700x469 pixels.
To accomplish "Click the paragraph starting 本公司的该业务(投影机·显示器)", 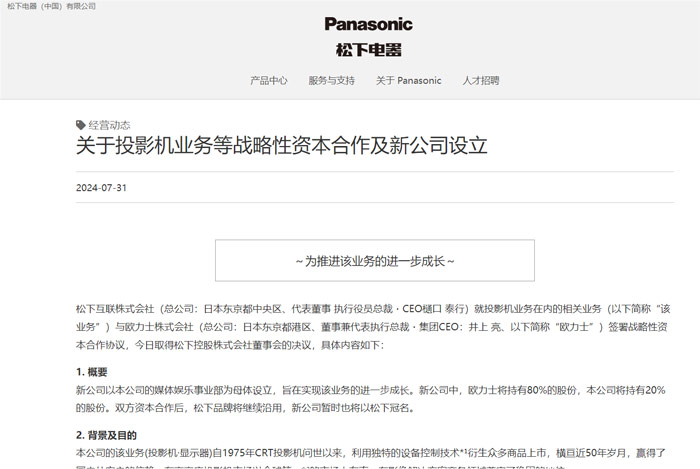I will [x=371, y=453].
